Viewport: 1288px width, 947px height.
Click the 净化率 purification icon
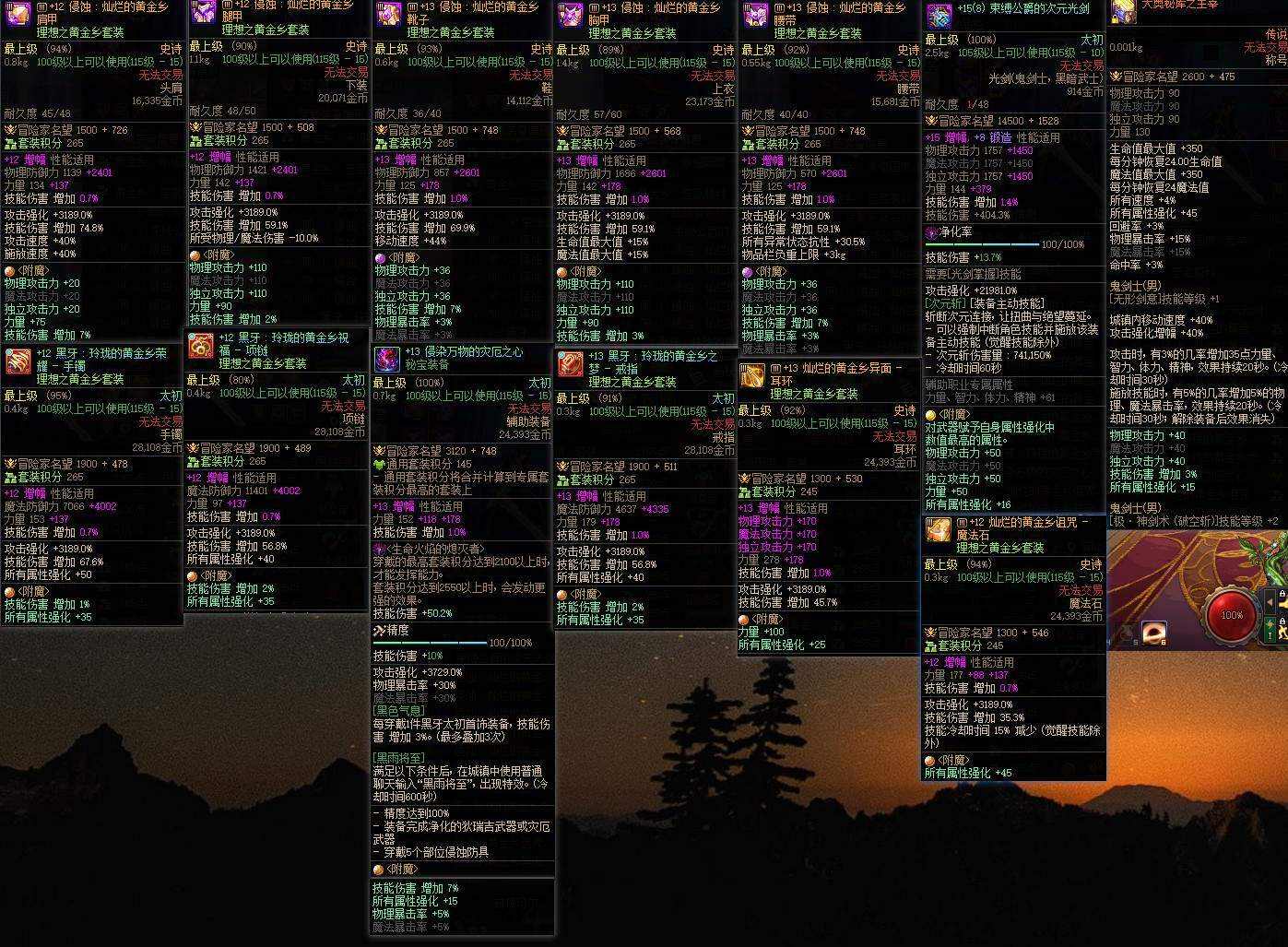click(931, 233)
